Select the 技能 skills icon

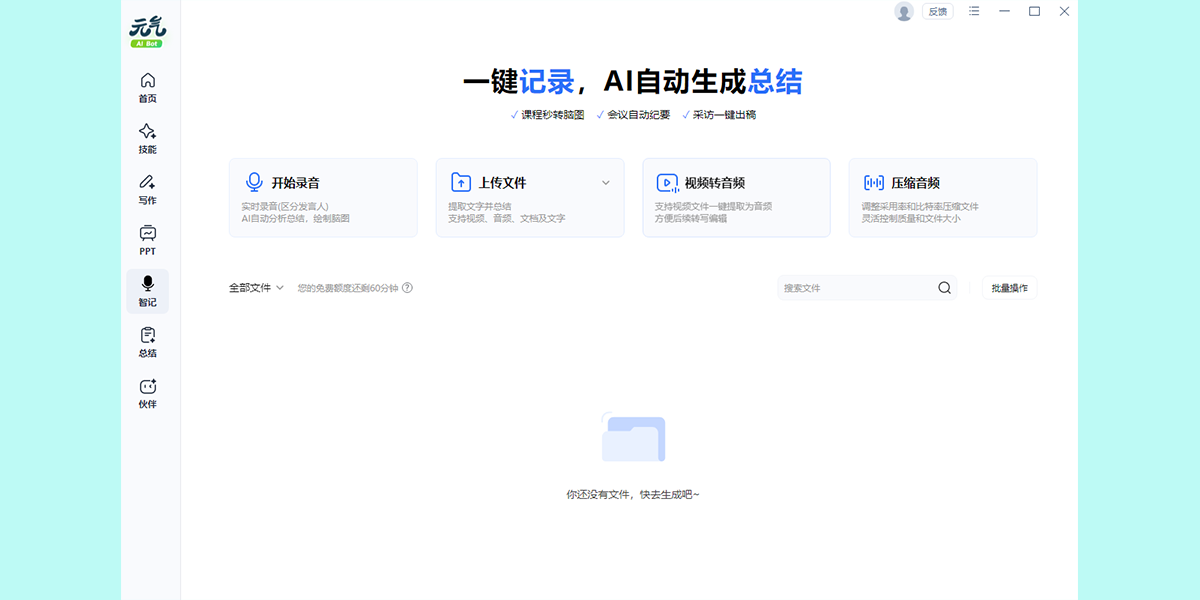click(147, 133)
